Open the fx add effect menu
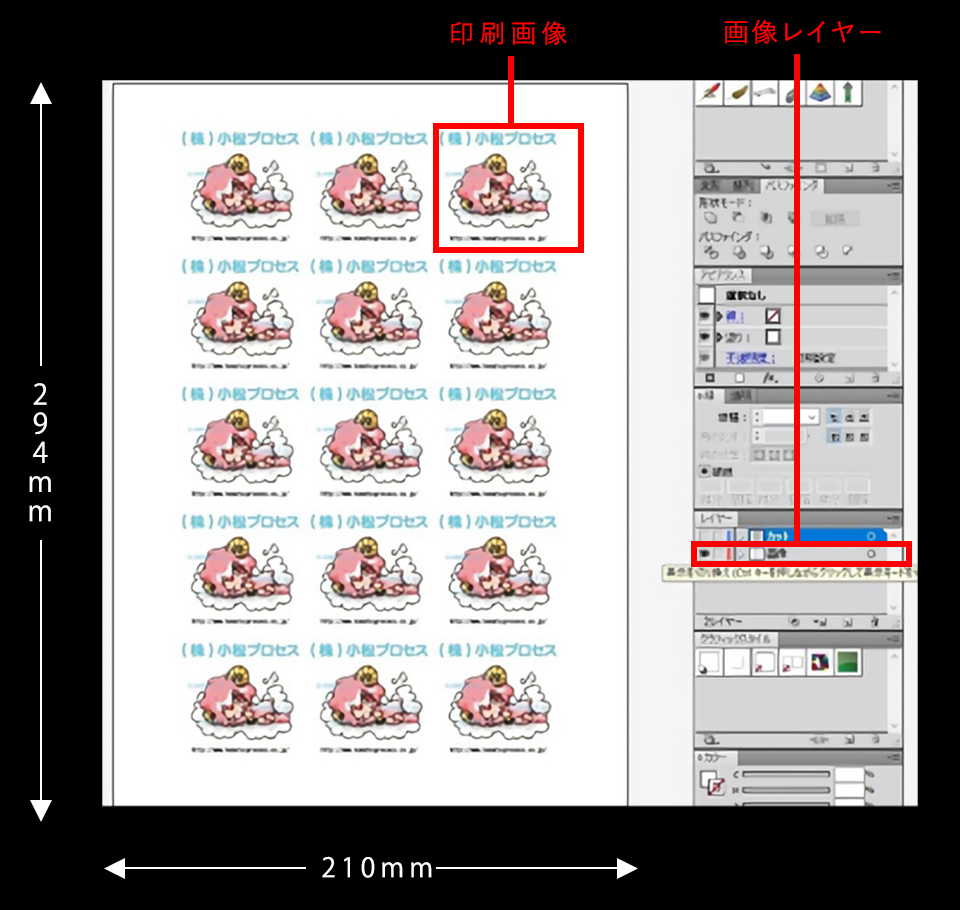 [x=770, y=378]
